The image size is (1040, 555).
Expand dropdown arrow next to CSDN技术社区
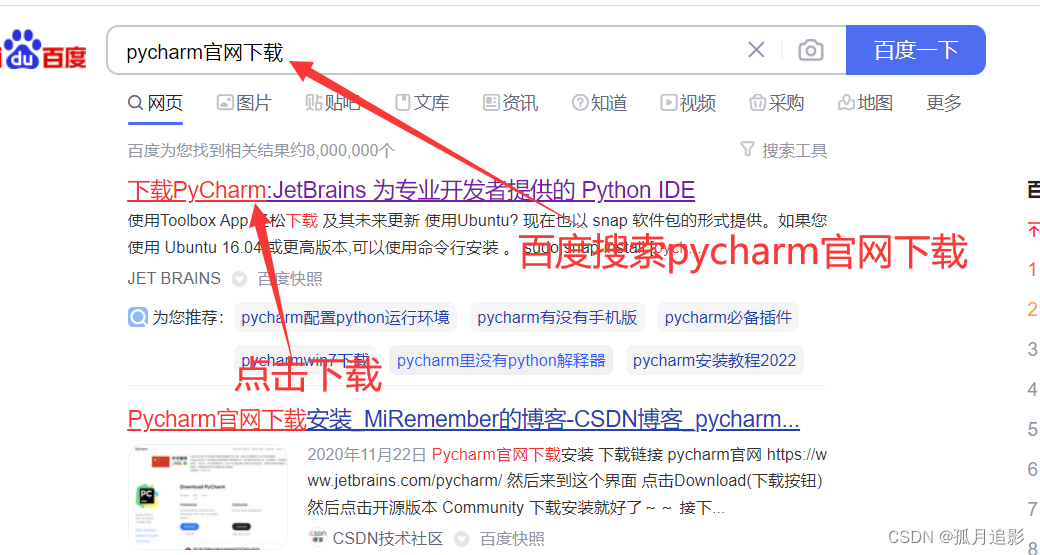point(461,538)
